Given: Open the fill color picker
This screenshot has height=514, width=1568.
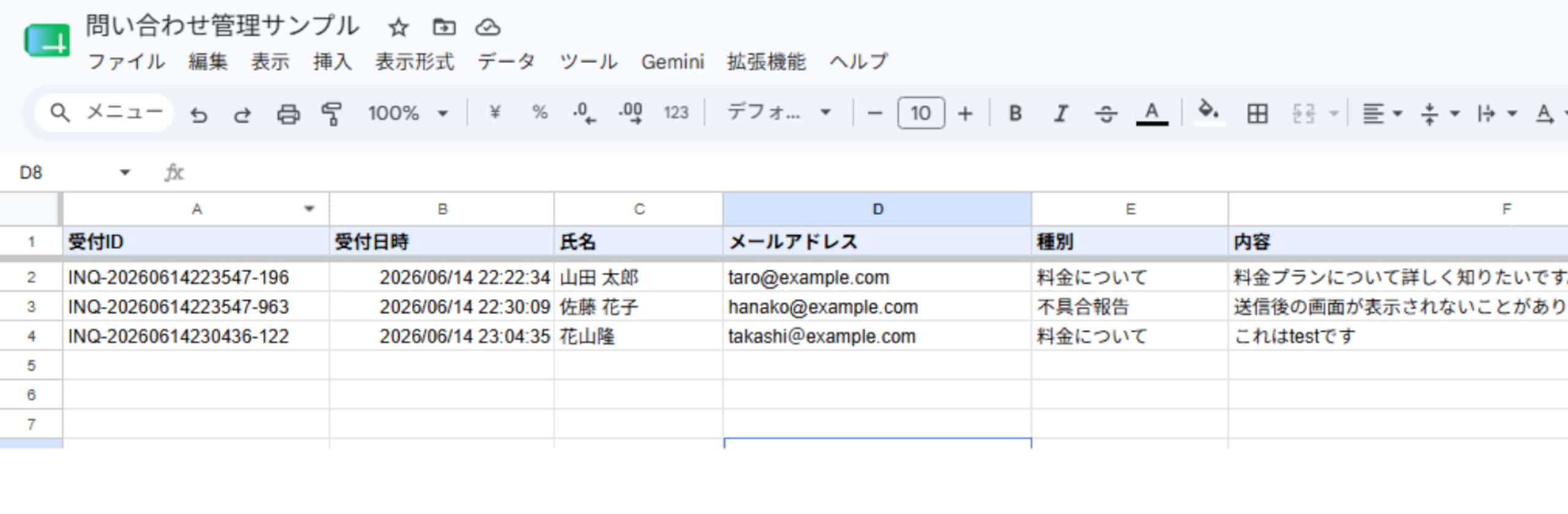Looking at the screenshot, I should pos(1208,112).
